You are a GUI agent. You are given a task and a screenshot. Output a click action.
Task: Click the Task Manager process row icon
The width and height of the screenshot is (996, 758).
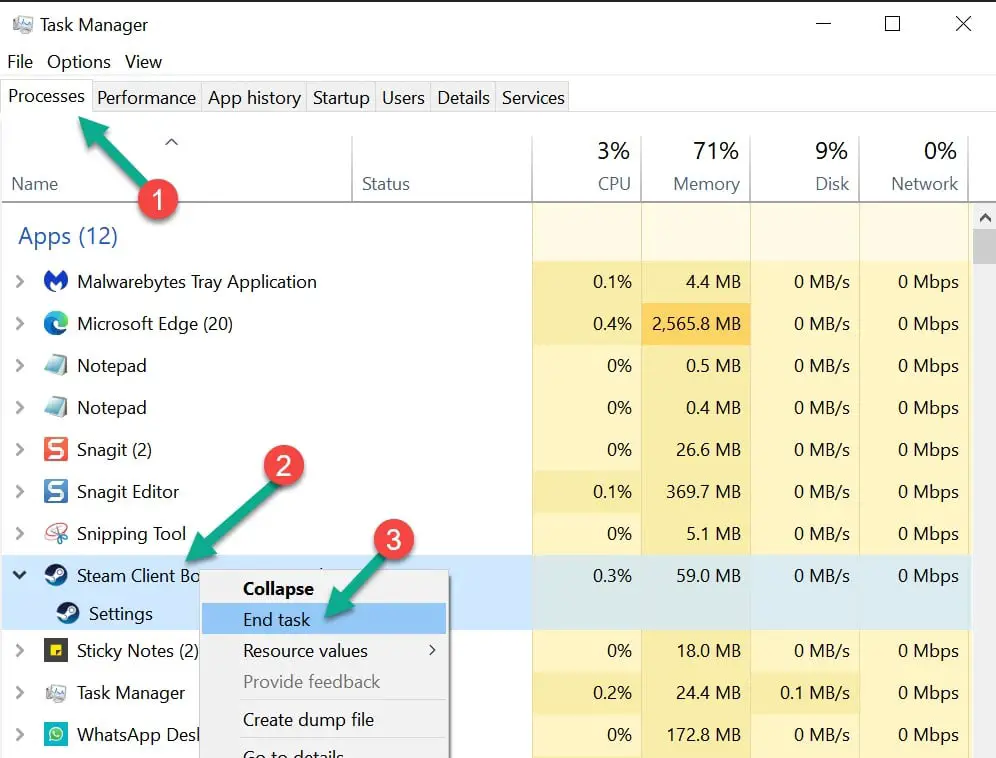click(x=56, y=693)
